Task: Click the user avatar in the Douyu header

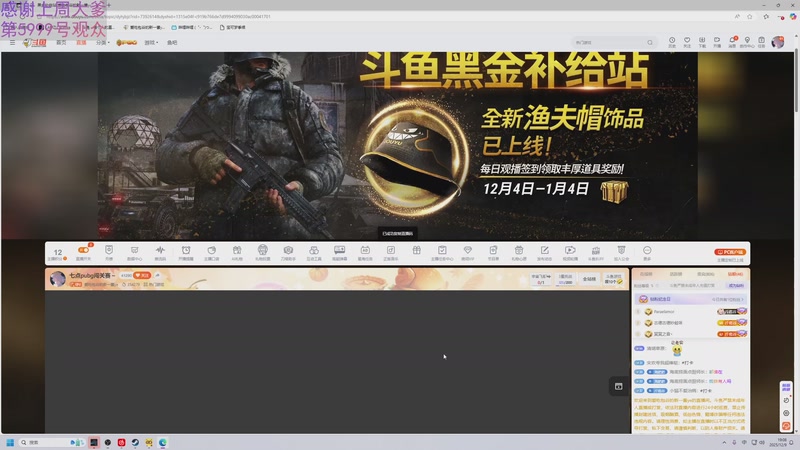Action: tap(778, 42)
